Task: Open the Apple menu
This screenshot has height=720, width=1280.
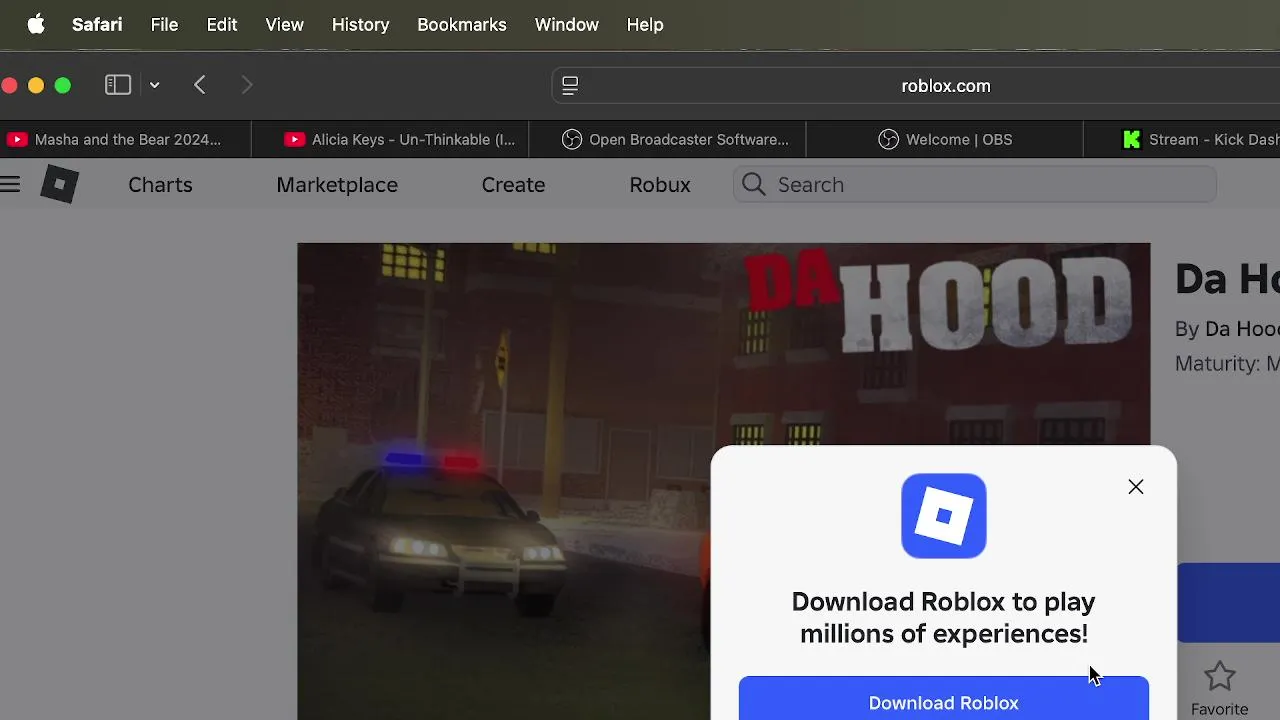Action: (x=36, y=24)
